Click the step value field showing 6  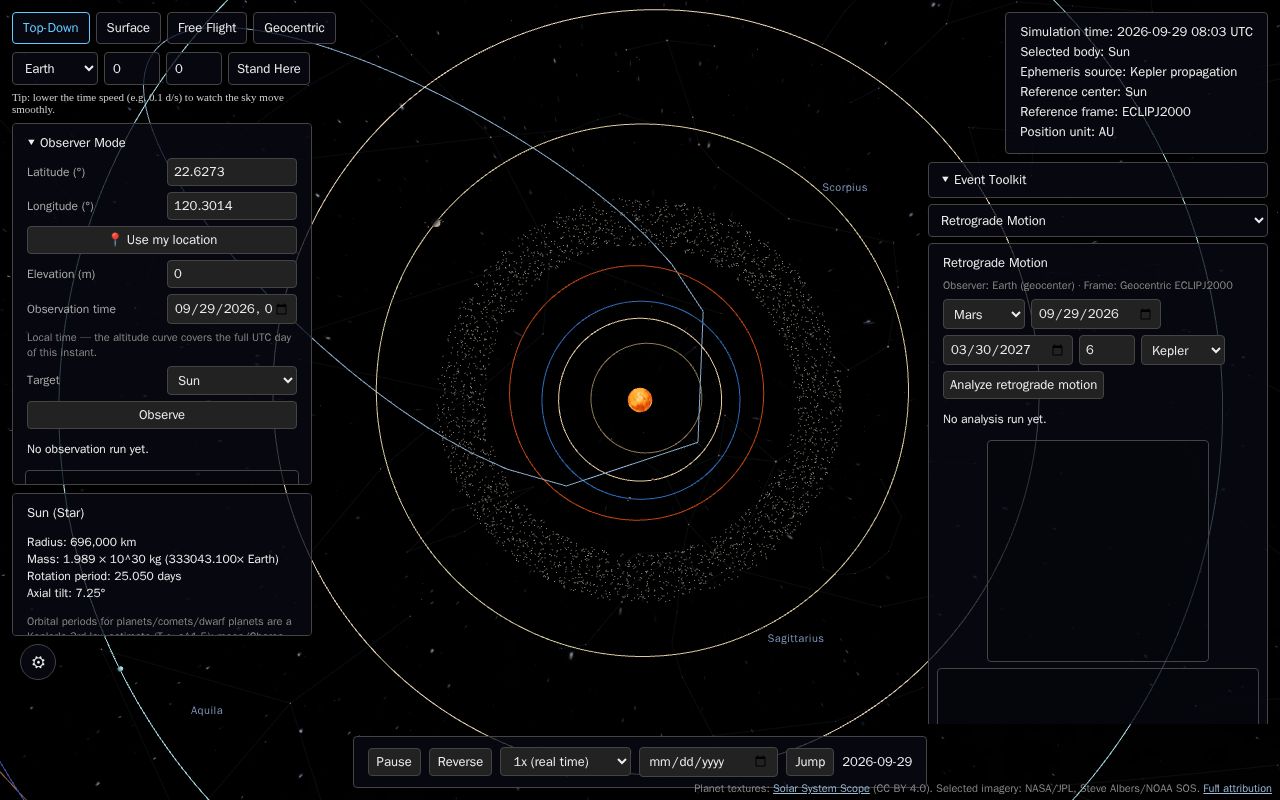click(1107, 350)
